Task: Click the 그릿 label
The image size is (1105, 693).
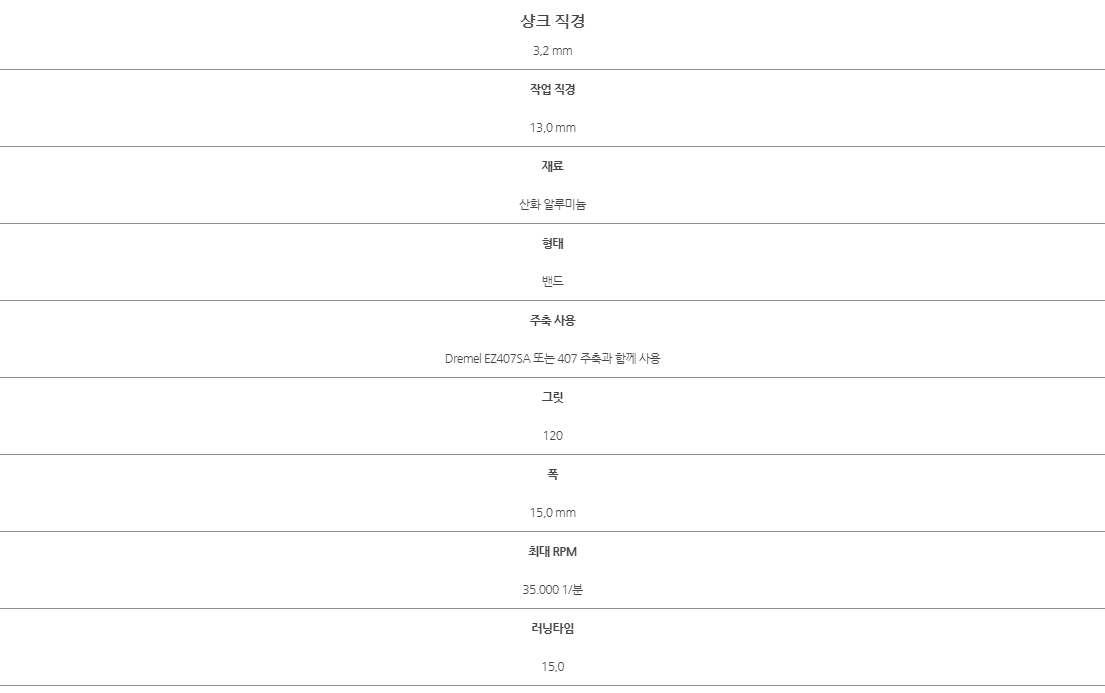Action: pos(552,397)
